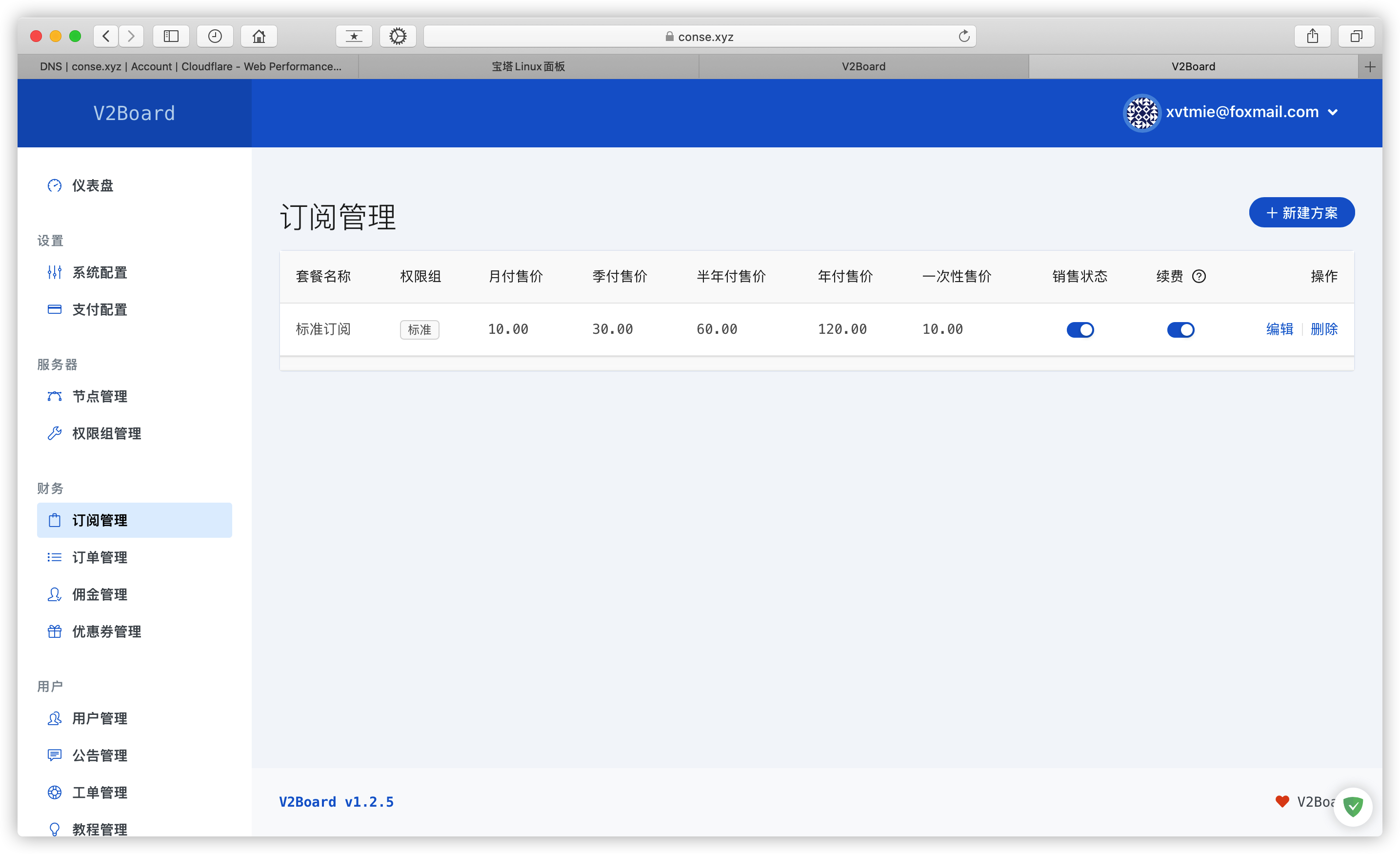
Task: Click the top sites star button
Action: click(354, 37)
